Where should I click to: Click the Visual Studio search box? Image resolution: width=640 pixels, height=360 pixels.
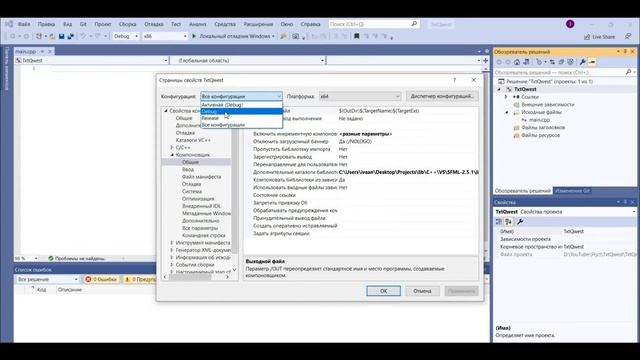(x=373, y=24)
